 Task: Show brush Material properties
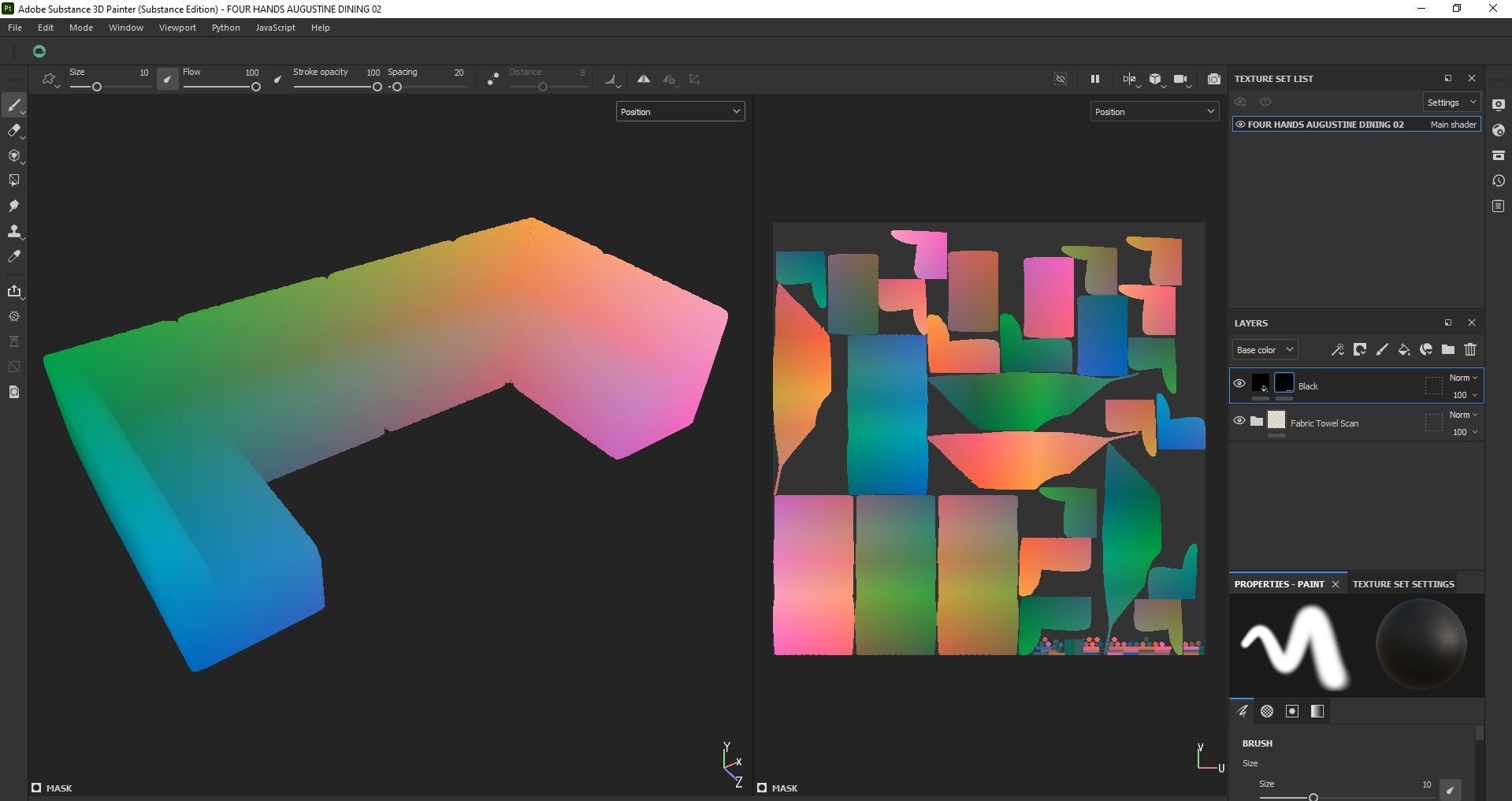point(1317,711)
